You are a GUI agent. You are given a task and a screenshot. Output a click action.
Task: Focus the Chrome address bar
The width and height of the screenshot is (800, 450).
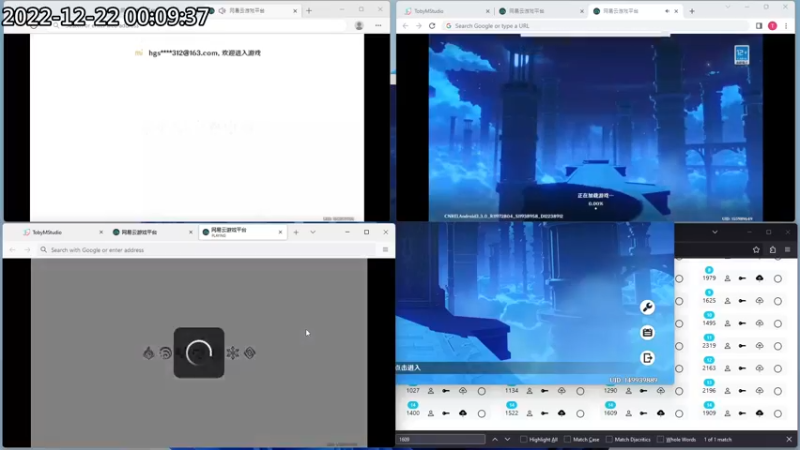(594, 26)
